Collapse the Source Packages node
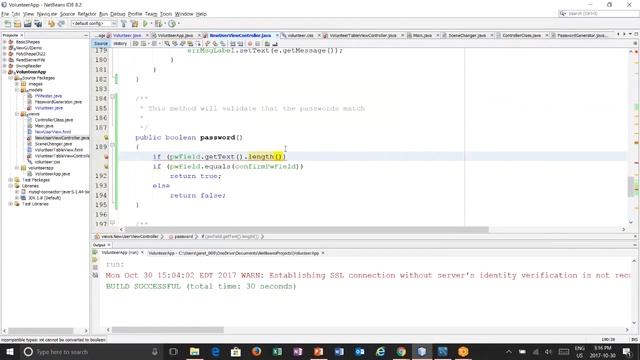The height and width of the screenshot is (360, 640). click(x=11, y=78)
